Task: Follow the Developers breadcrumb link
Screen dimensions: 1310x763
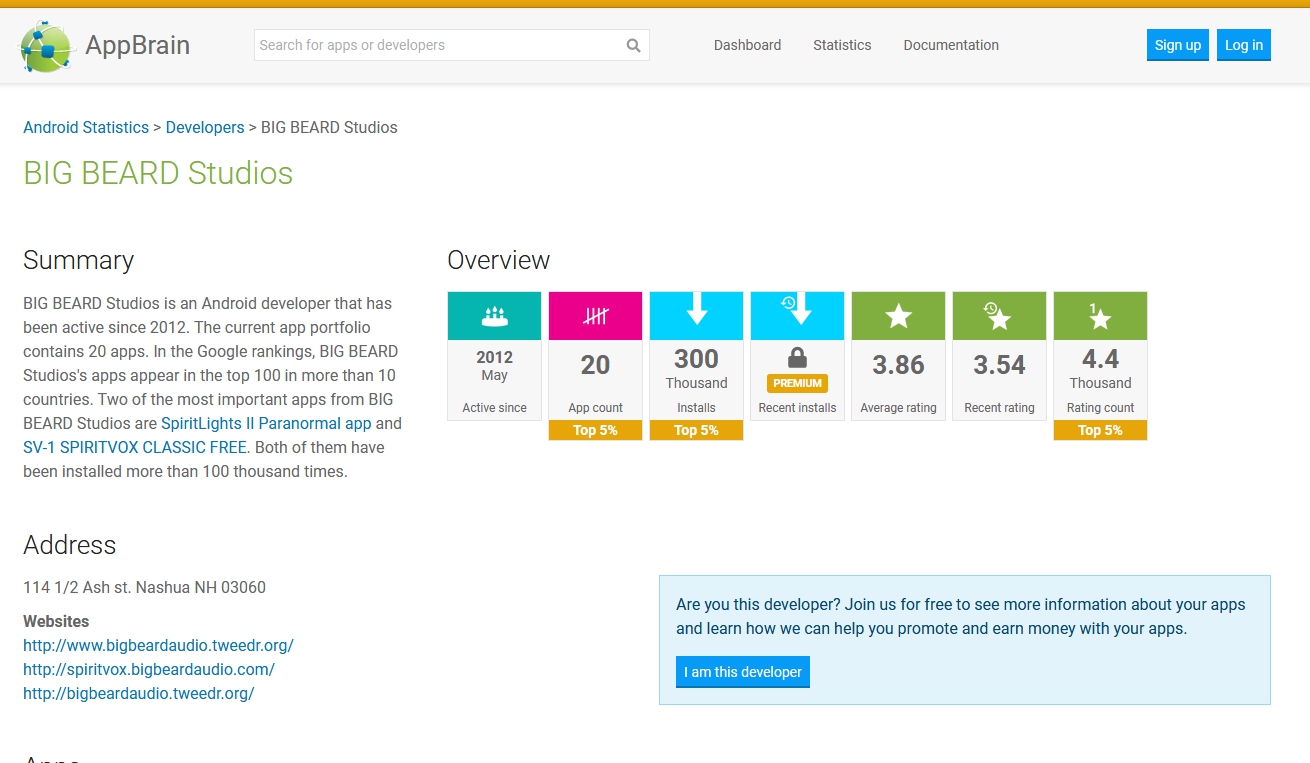Action: (x=205, y=127)
